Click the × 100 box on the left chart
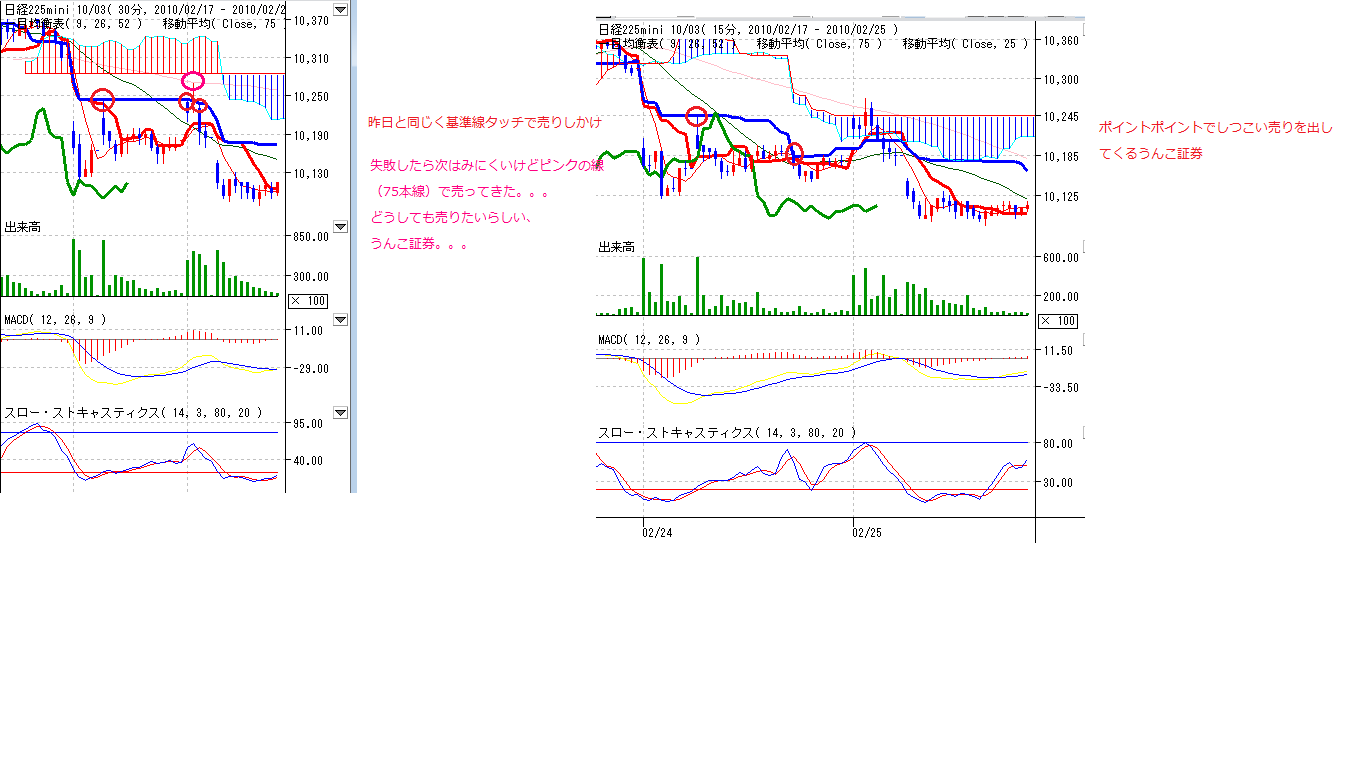Image resolution: width=1366 pixels, height=768 pixels. pyautogui.click(x=307, y=301)
